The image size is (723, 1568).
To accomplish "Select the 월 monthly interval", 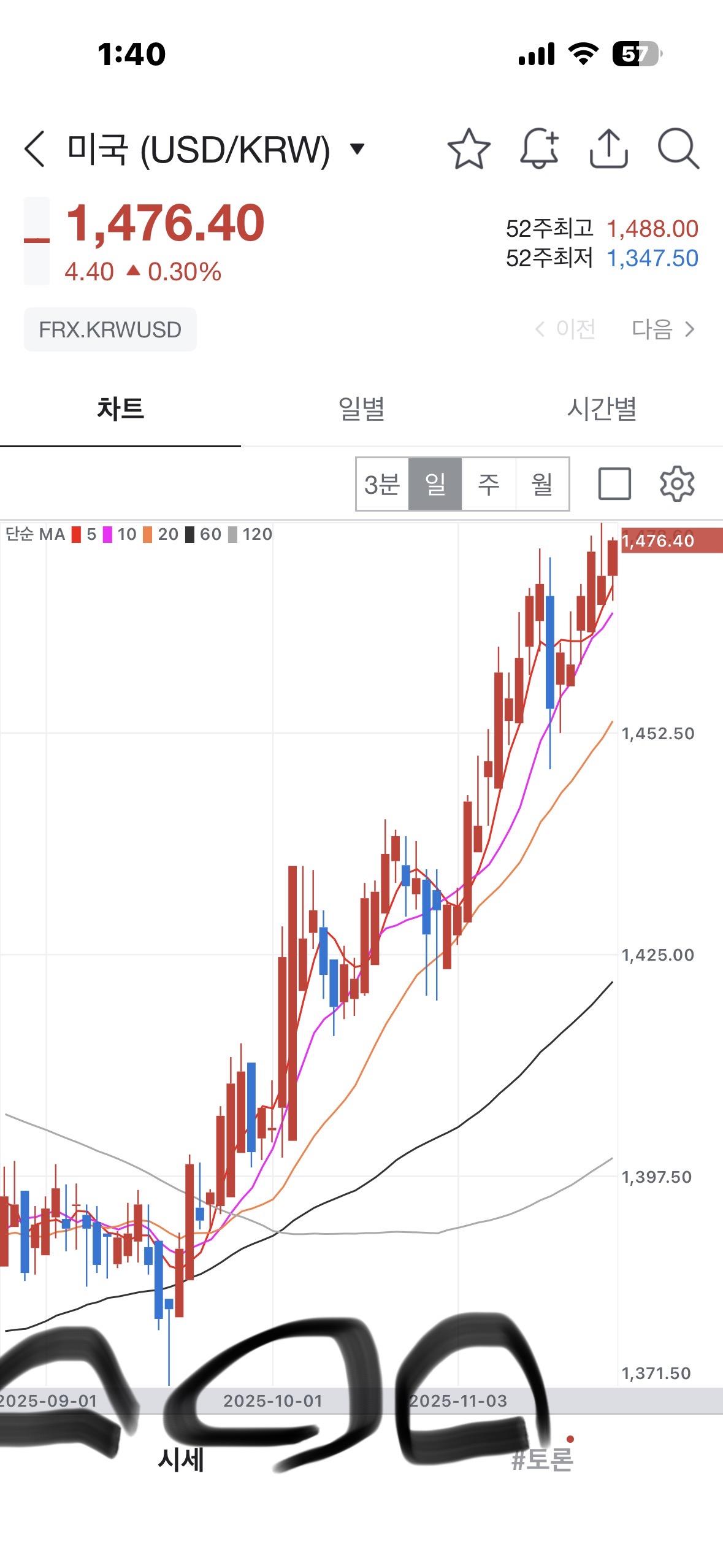I will [x=542, y=484].
